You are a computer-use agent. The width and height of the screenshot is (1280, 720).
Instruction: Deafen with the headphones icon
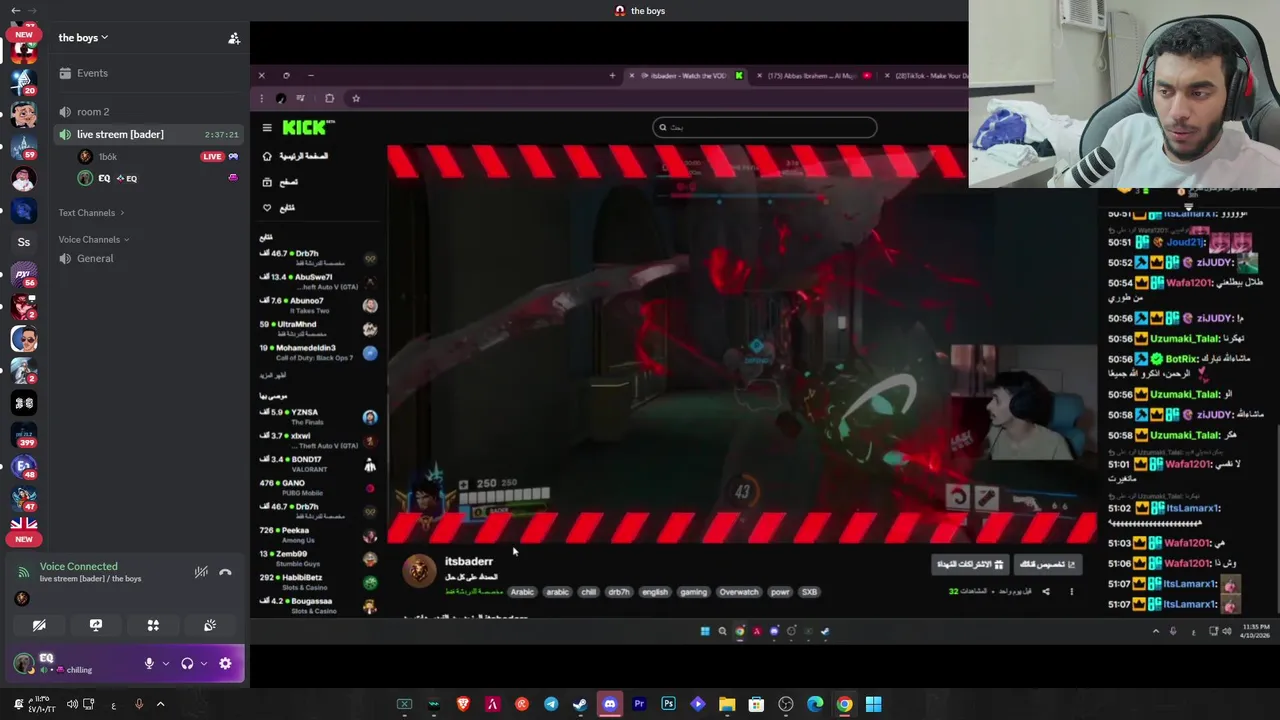point(187,663)
